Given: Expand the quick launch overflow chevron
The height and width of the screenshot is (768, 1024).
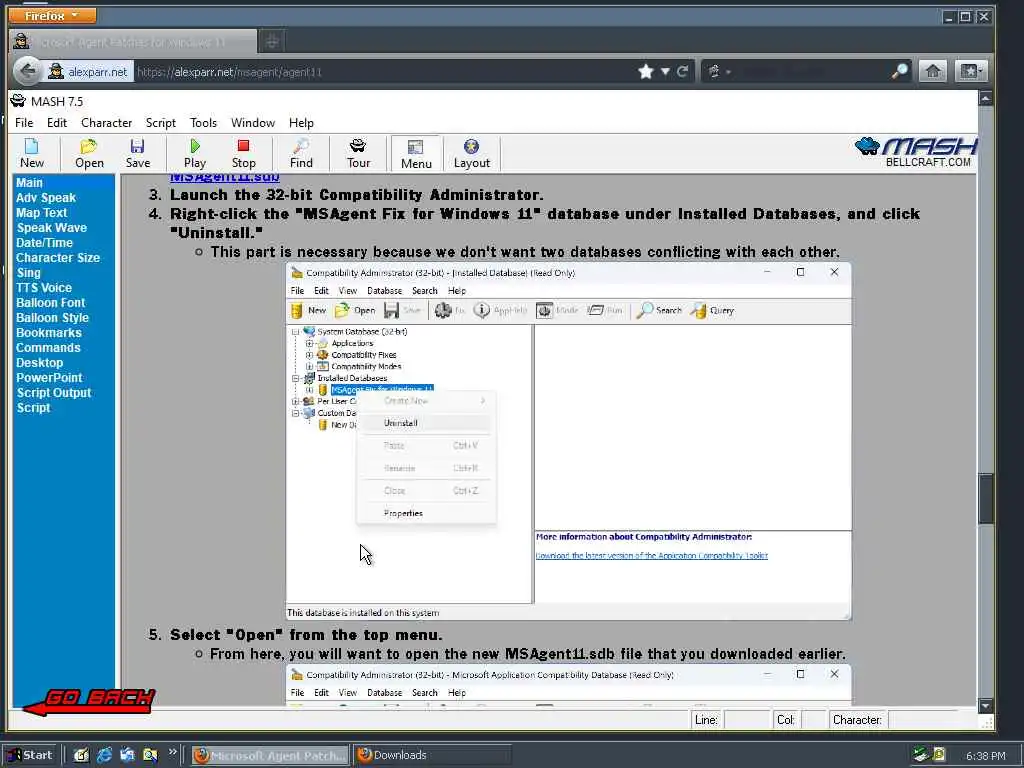Looking at the screenshot, I should click(x=172, y=752).
